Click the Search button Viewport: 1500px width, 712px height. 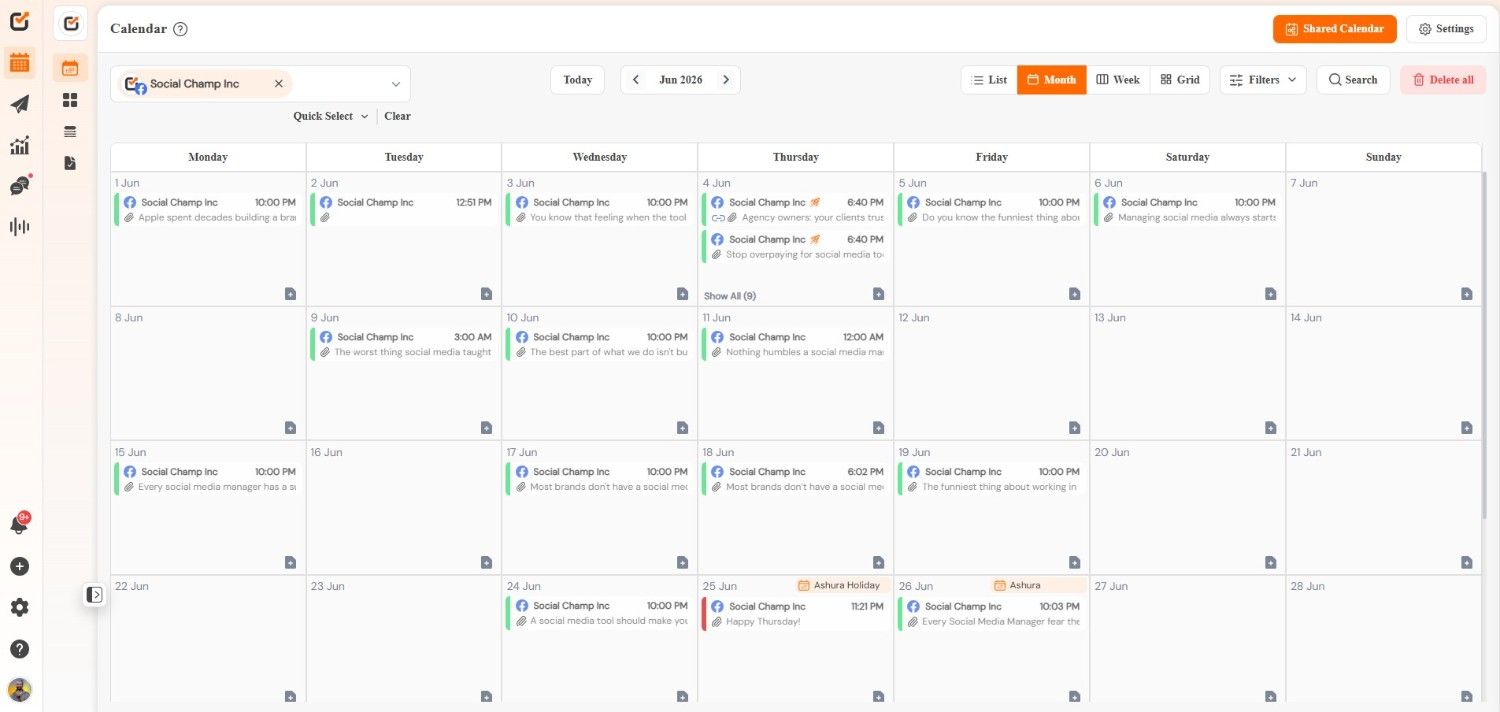1353,80
